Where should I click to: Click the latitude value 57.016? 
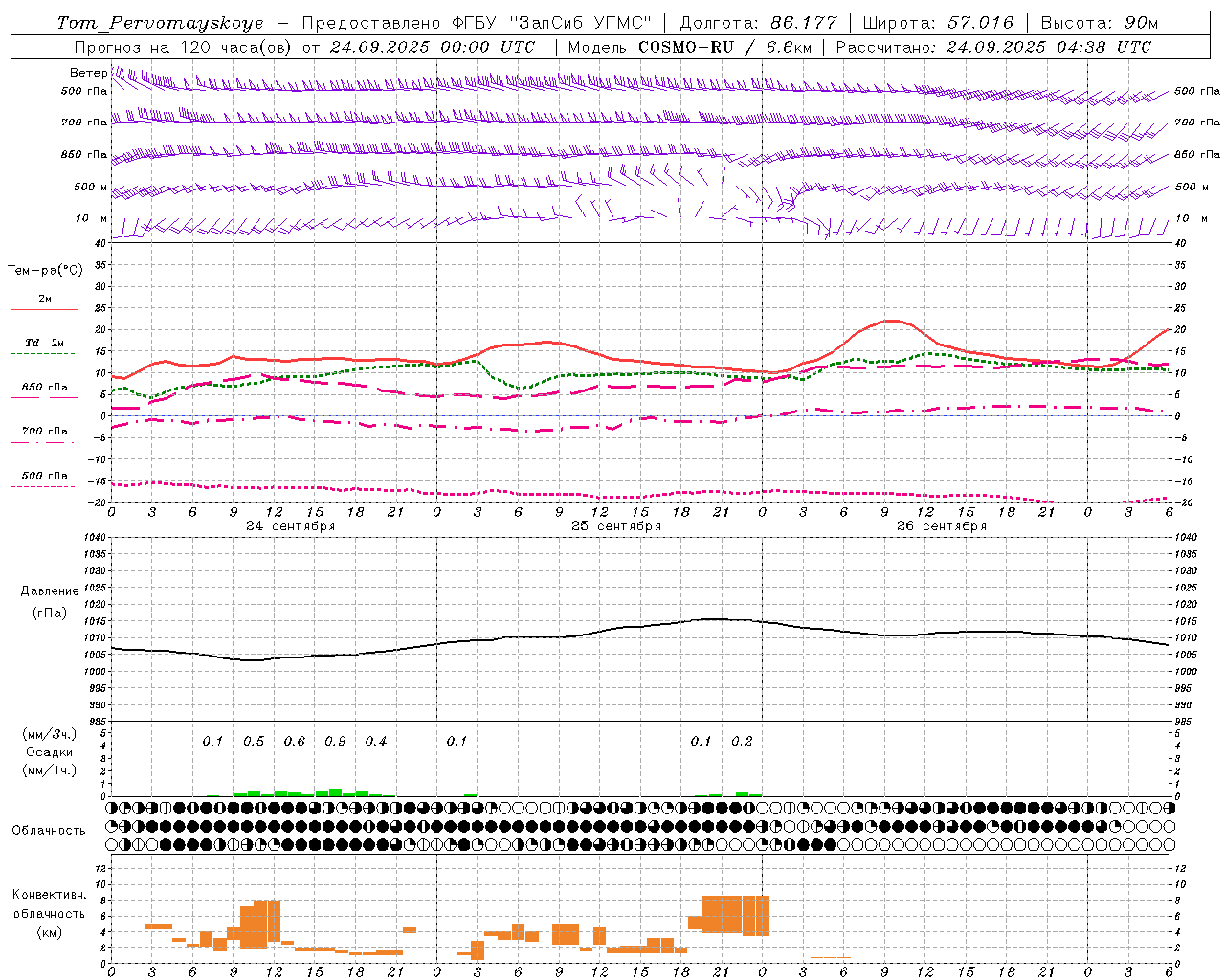pos(980,23)
